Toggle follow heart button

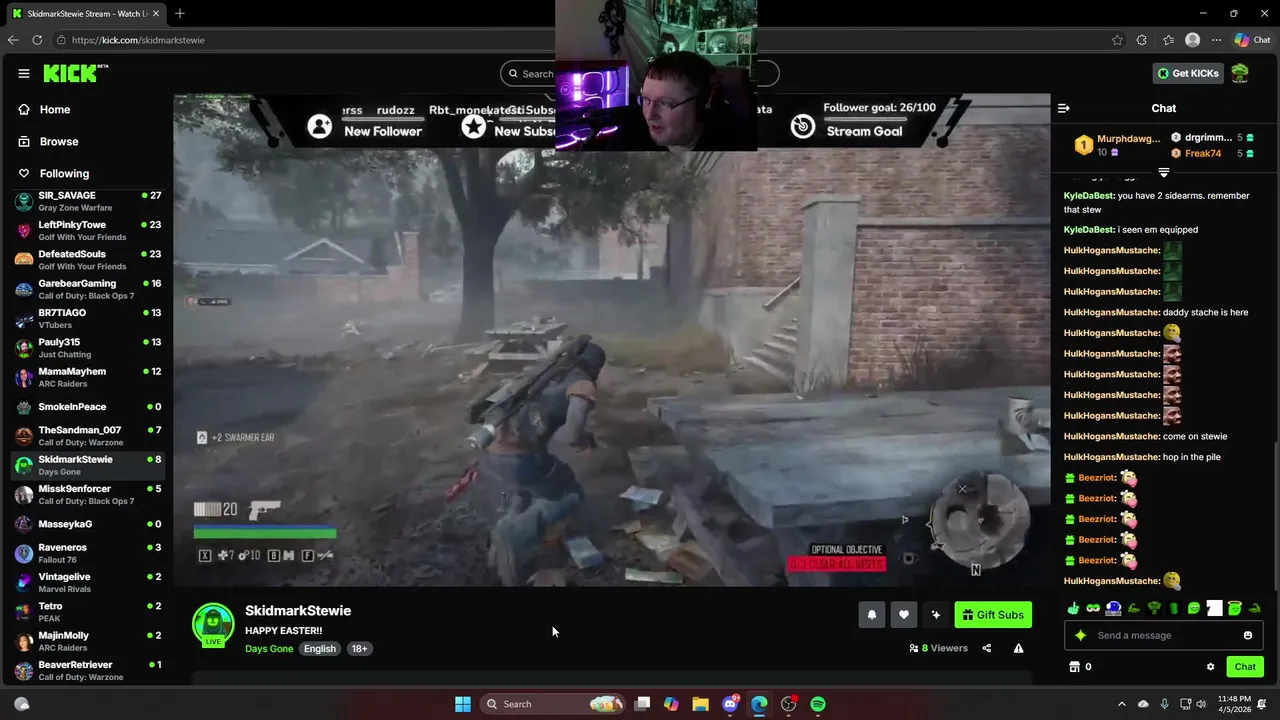coord(903,615)
